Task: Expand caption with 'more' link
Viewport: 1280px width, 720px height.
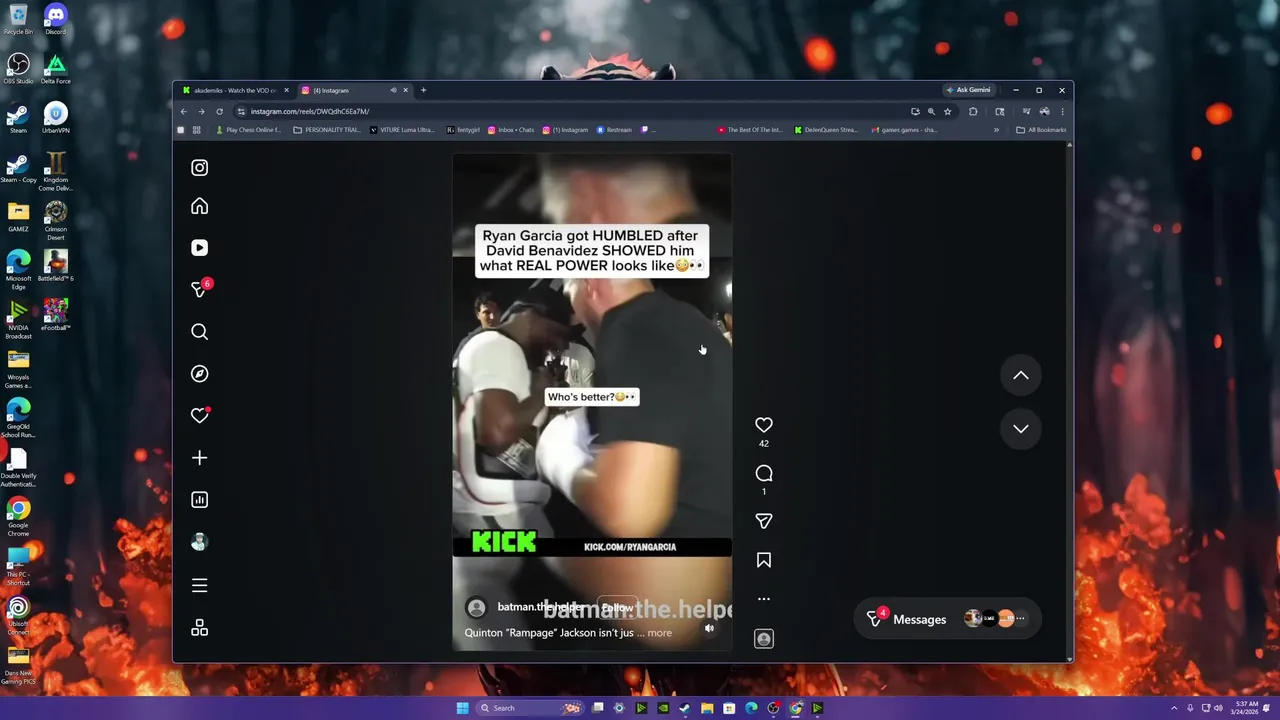Action: click(x=659, y=633)
